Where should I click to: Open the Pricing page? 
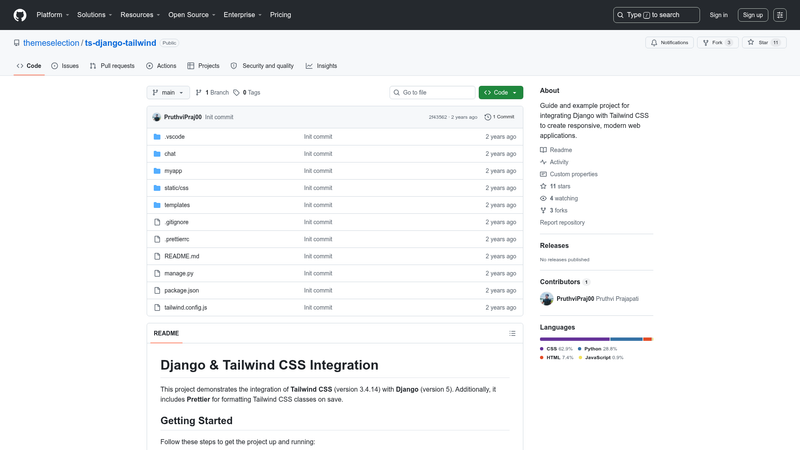pos(281,15)
